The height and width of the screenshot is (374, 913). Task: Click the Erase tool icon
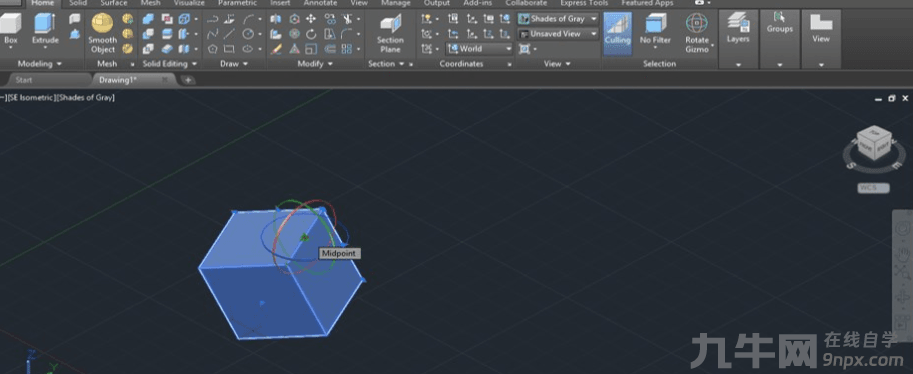(276, 49)
